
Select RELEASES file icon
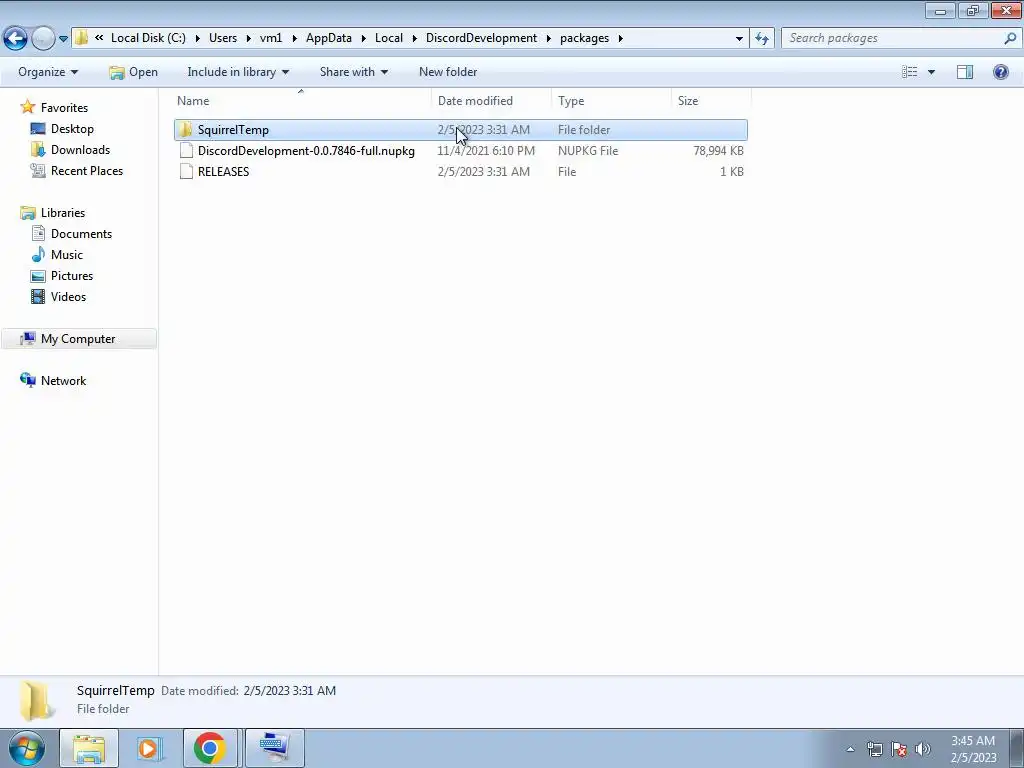[x=186, y=172]
